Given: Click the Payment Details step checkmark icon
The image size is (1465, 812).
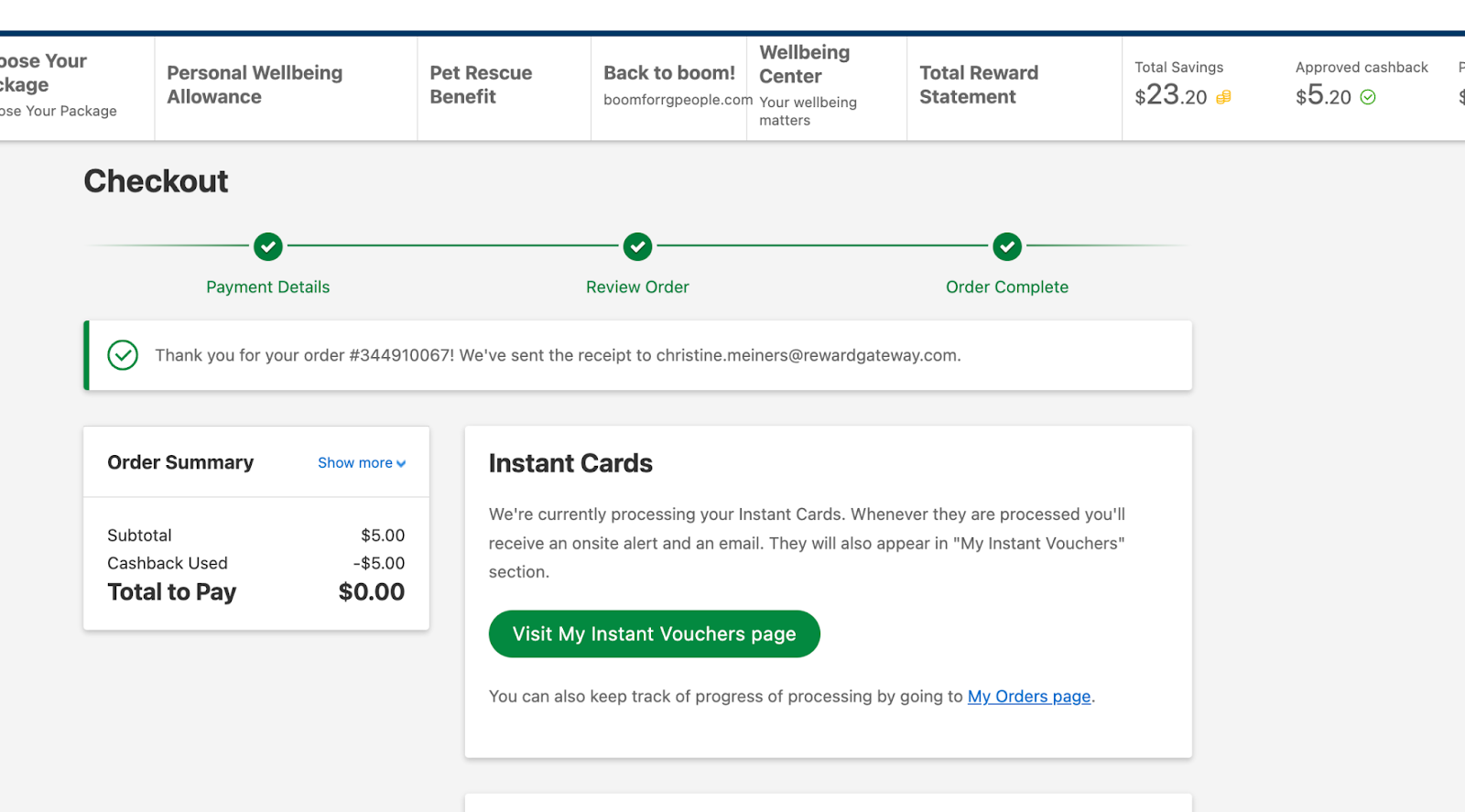Looking at the screenshot, I should coord(268,246).
